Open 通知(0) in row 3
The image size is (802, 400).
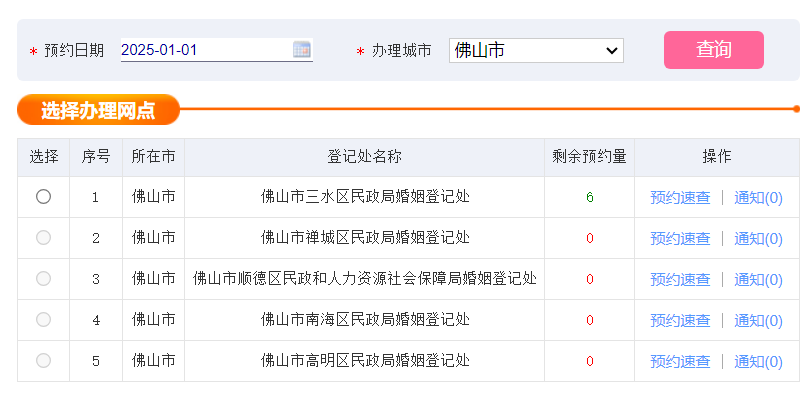coord(758,279)
